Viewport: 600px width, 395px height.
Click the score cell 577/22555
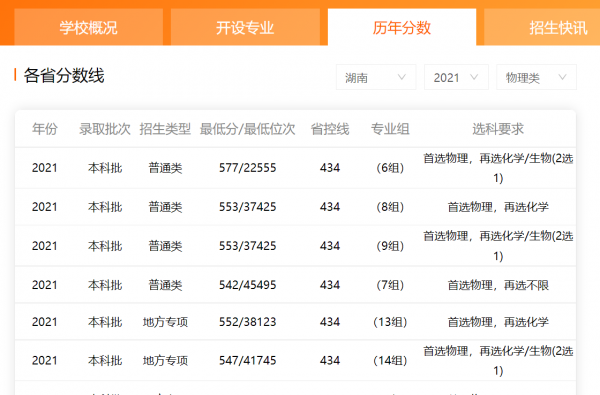(x=248, y=168)
